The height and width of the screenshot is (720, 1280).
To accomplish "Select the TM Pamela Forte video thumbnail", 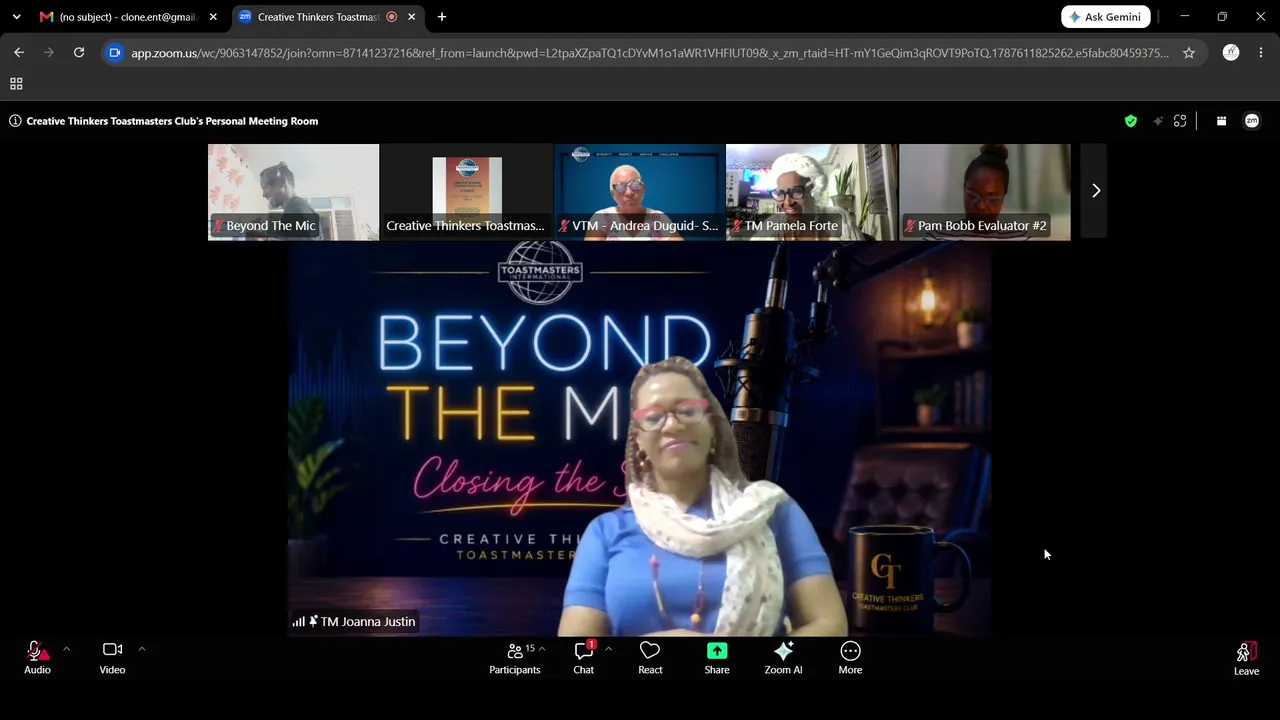I will (812, 192).
